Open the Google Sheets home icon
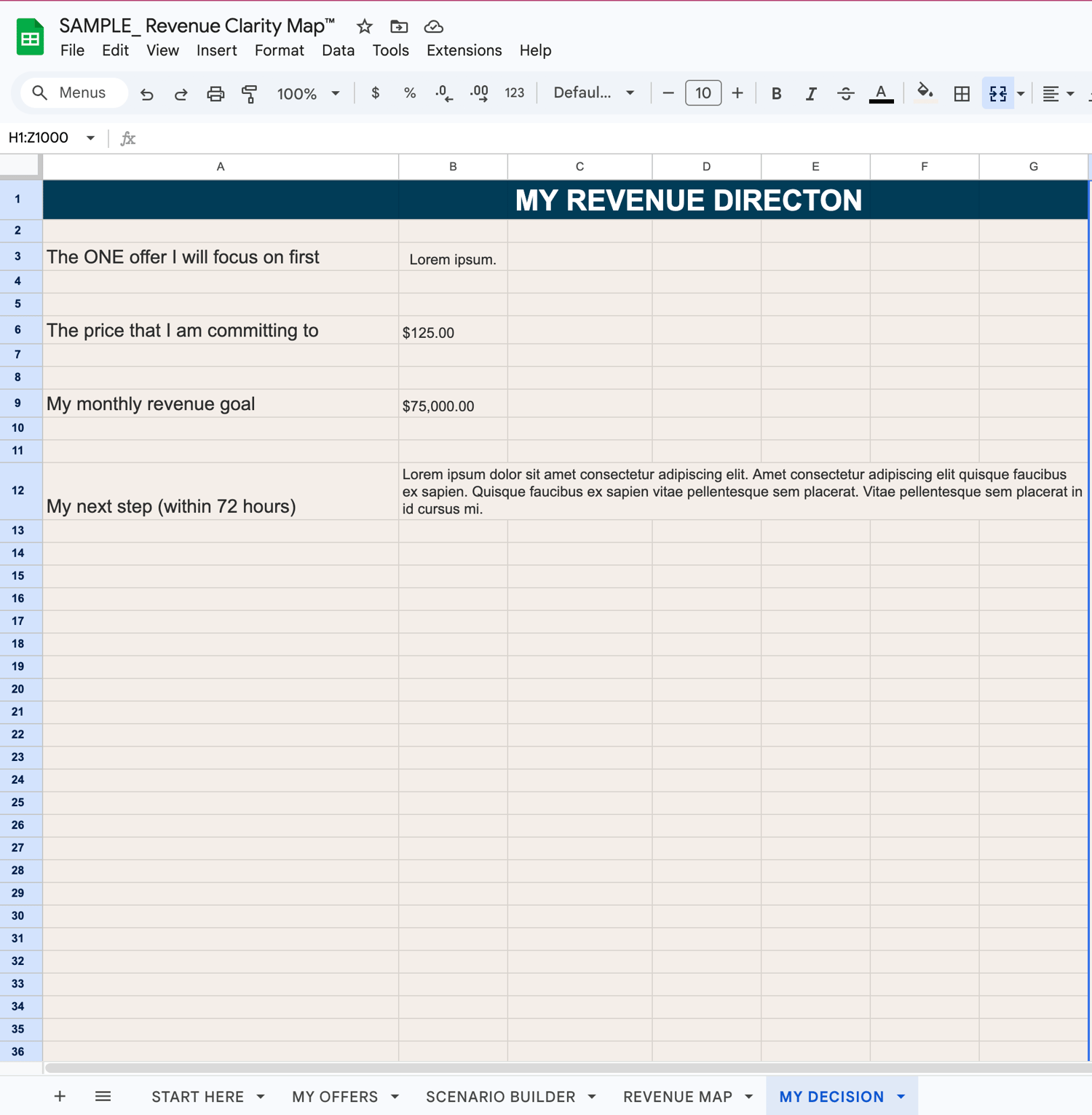1092x1115 pixels. pos(30,37)
